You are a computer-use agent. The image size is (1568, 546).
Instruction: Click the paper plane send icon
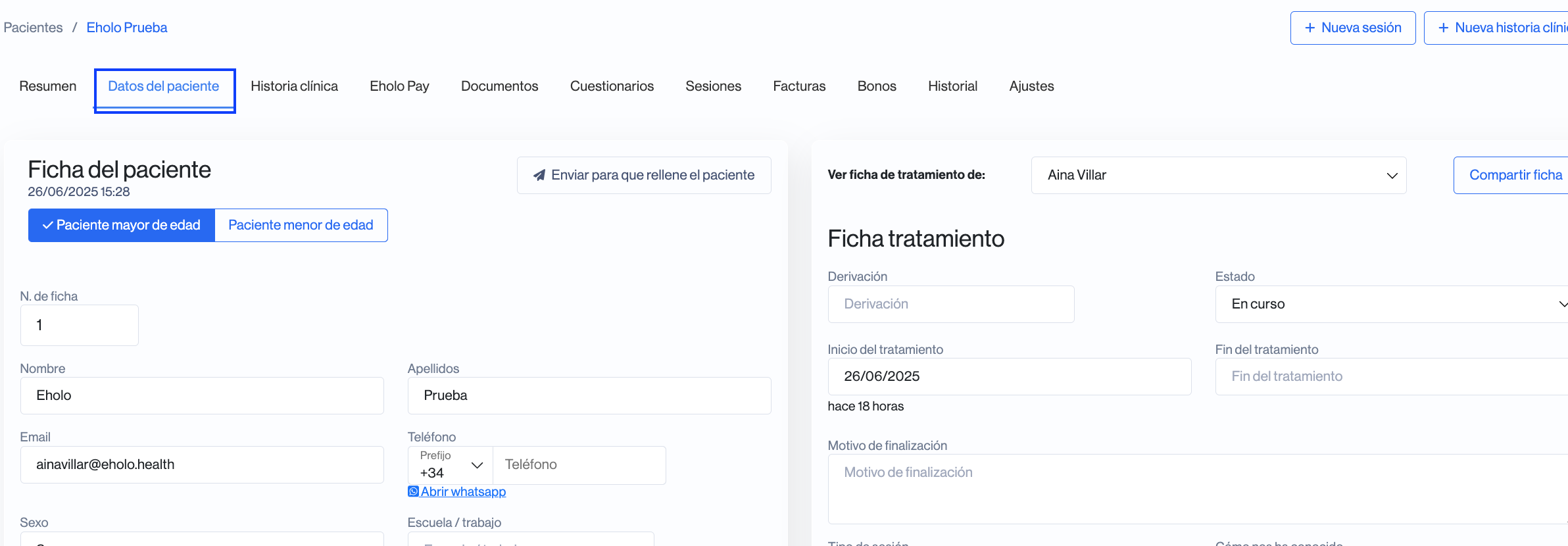coord(539,175)
